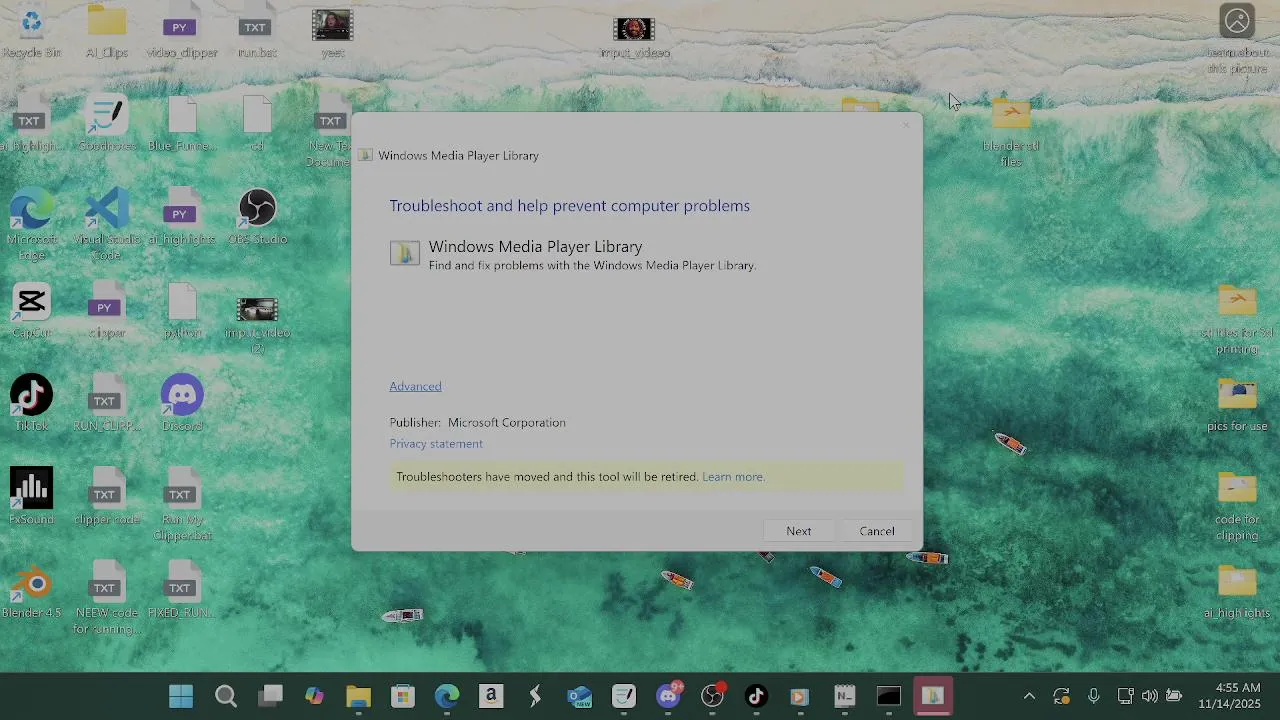This screenshot has width=1280, height=720.
Task: Select the RUN_CLIPP text file on the desktop
Action: click(107, 404)
